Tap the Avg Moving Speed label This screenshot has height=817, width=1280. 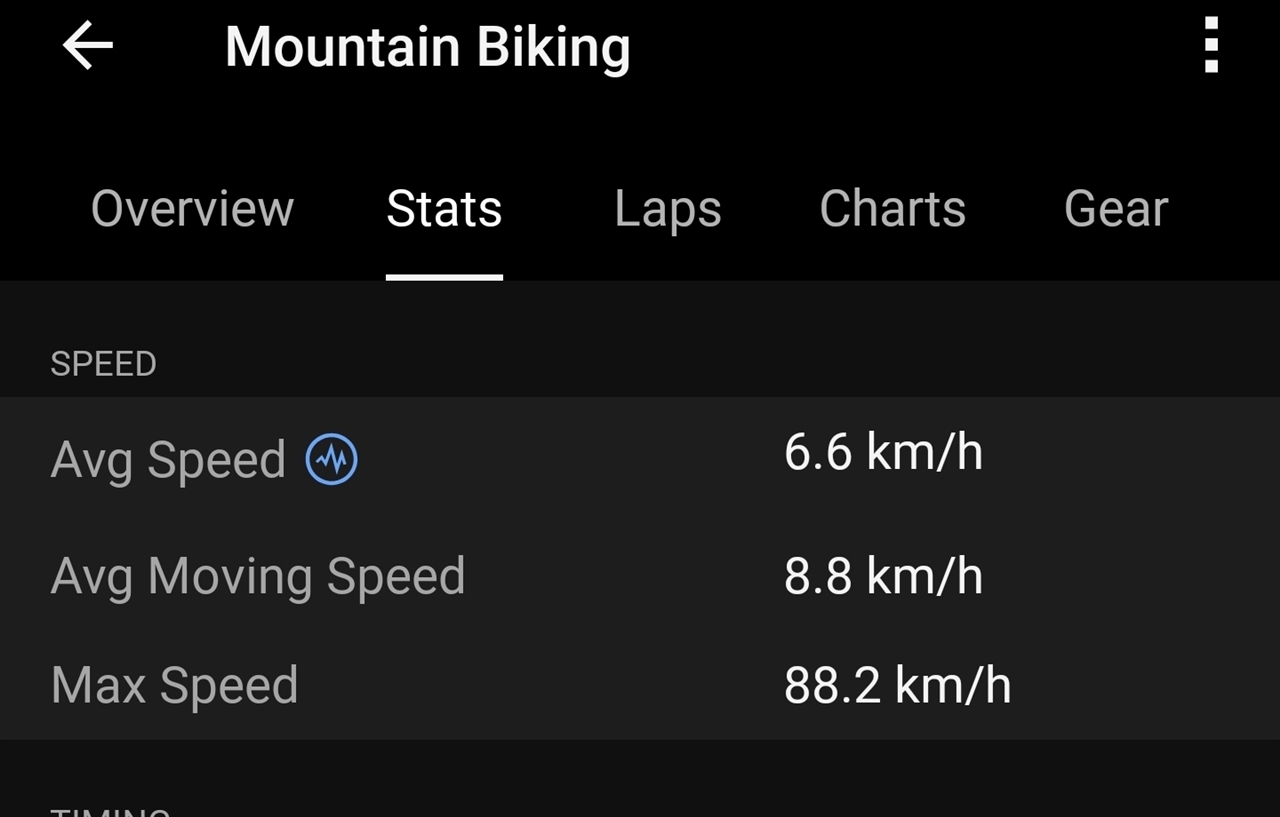tap(258, 577)
